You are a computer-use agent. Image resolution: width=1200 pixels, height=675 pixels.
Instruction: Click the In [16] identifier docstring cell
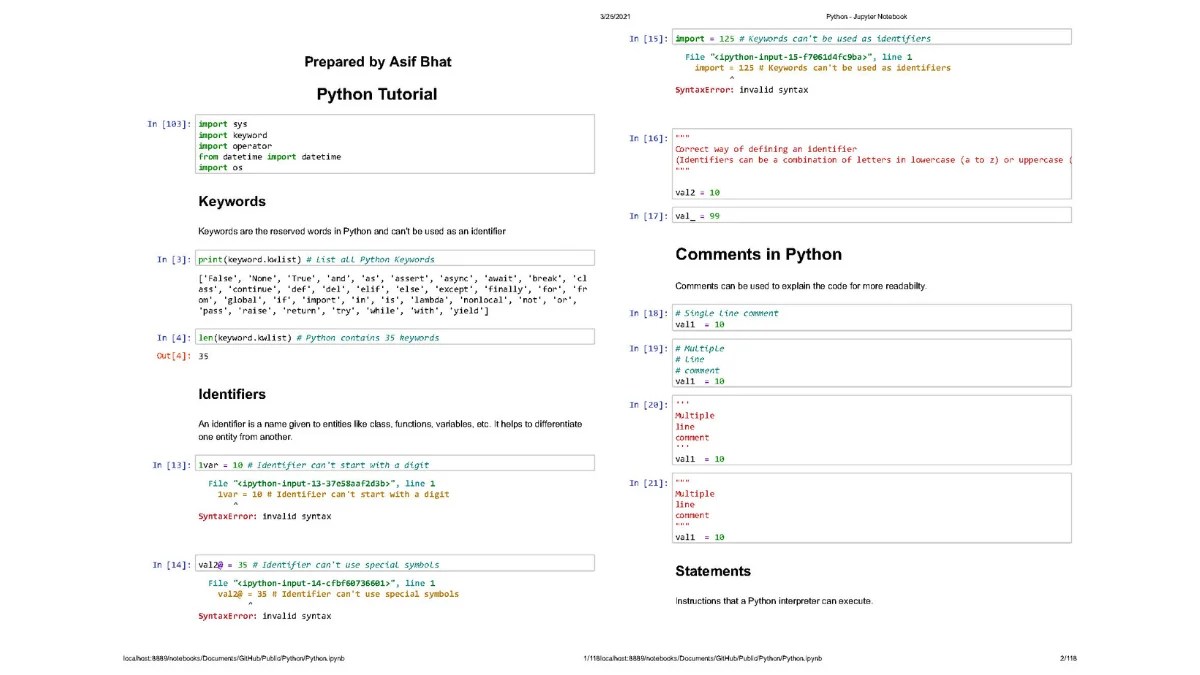(x=871, y=164)
